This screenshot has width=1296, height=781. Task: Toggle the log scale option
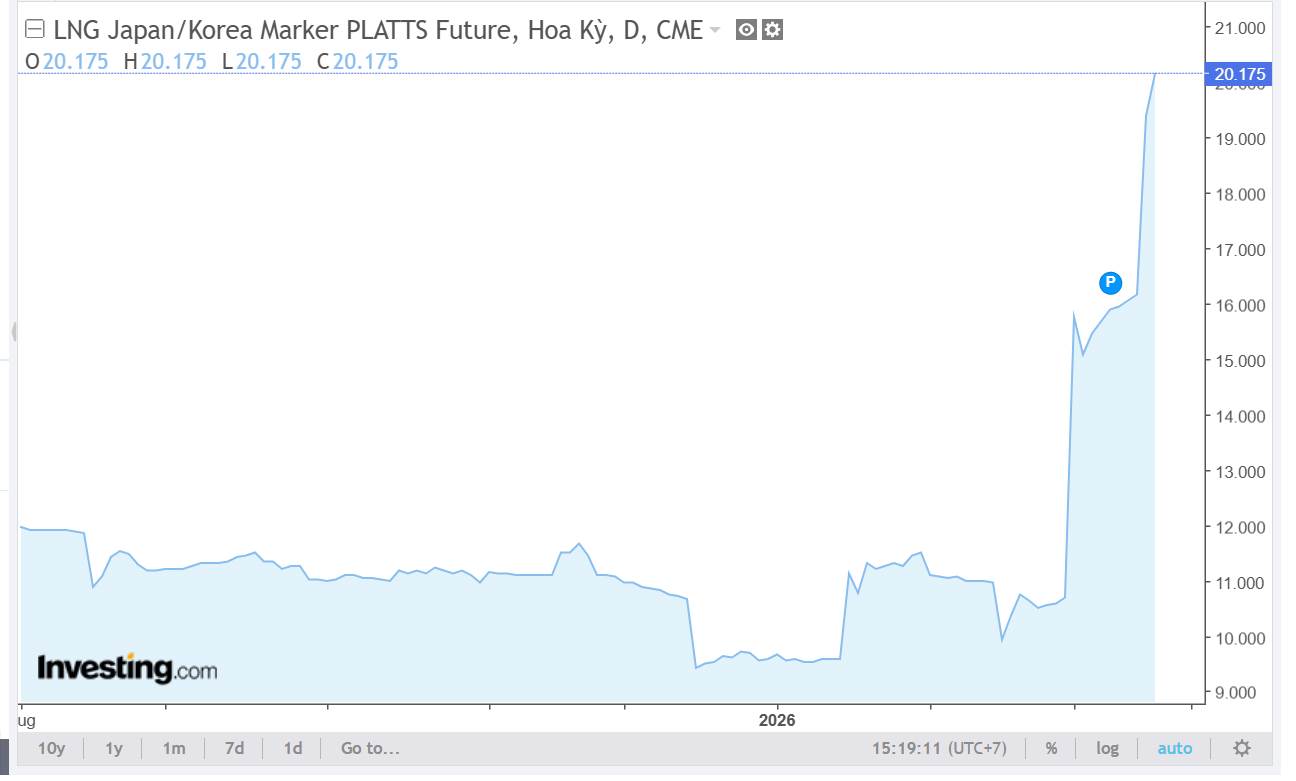[x=1107, y=748]
